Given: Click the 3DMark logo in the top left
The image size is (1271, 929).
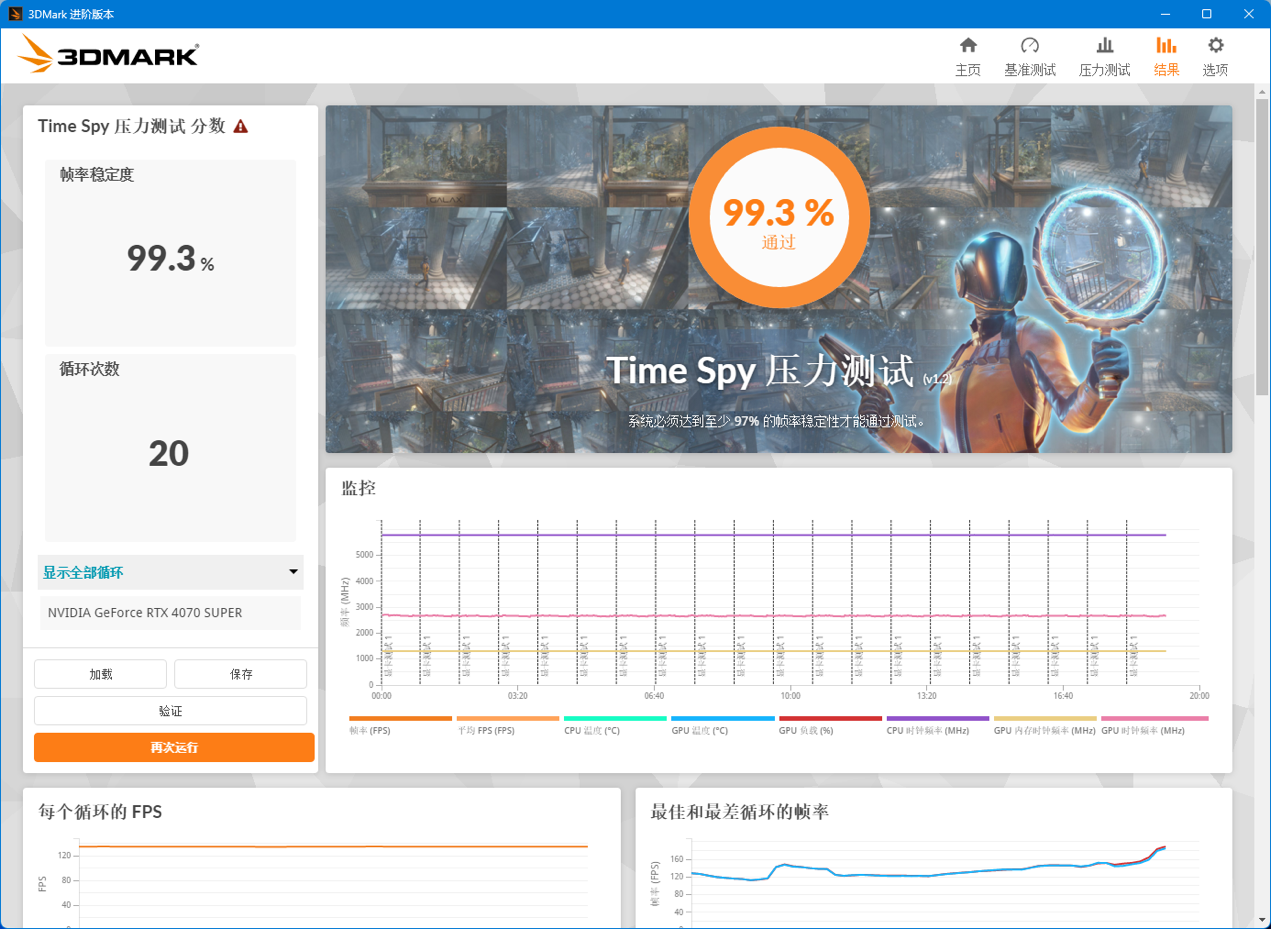Looking at the screenshot, I should pos(107,55).
